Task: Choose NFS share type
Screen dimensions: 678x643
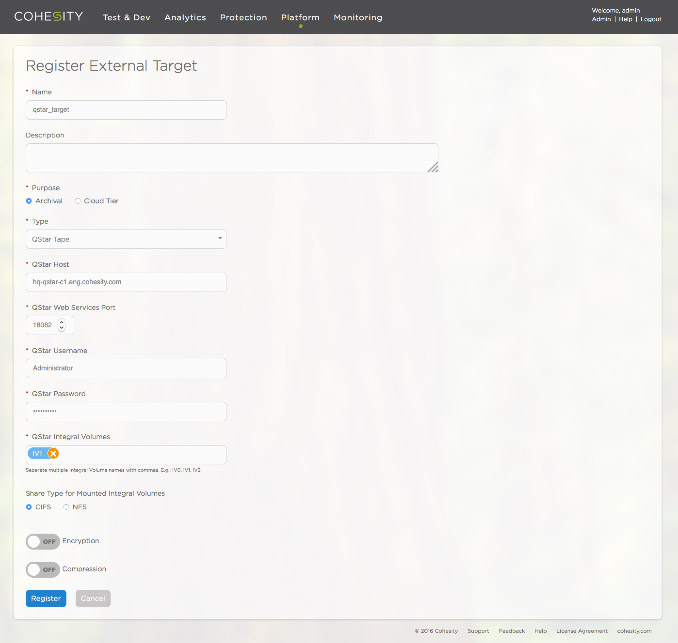Action: (x=66, y=507)
